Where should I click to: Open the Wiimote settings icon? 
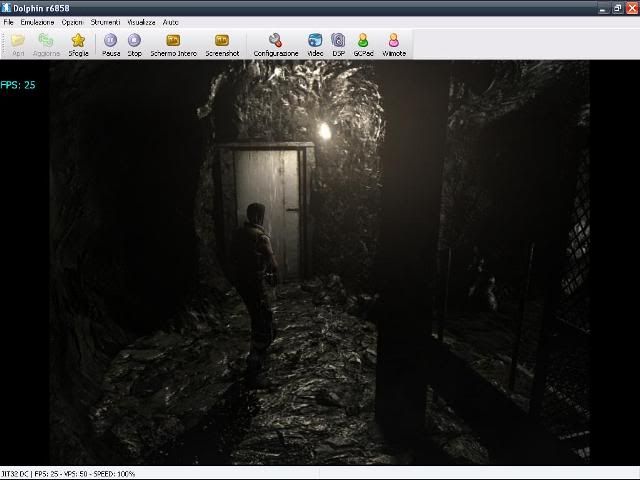[x=394, y=42]
